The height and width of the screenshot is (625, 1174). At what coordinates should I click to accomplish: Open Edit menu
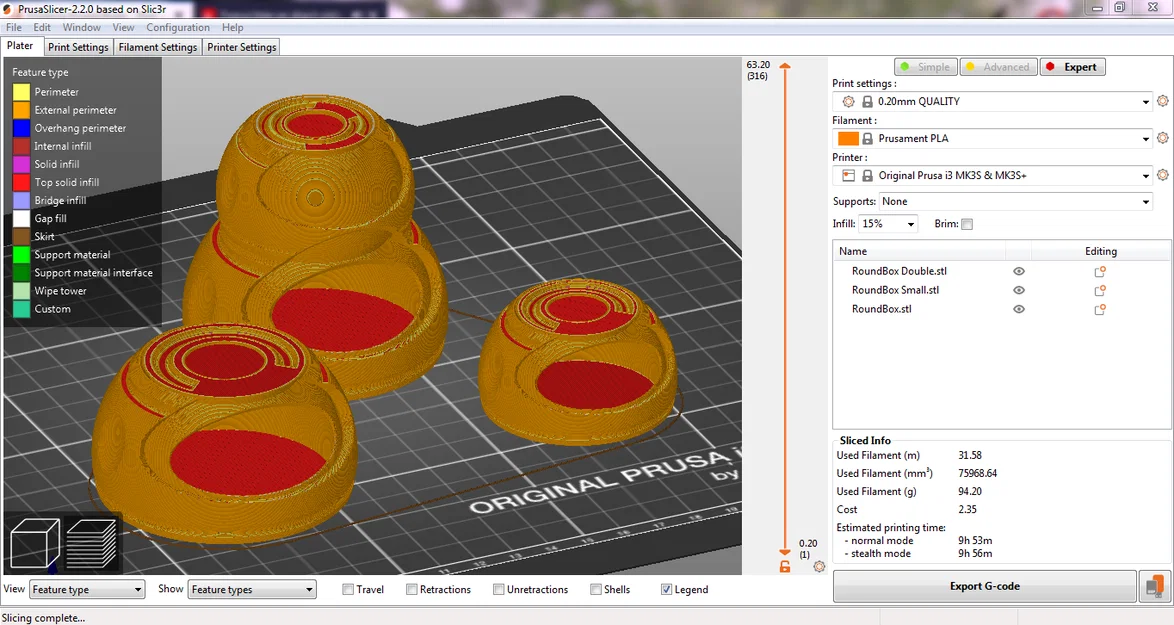coord(42,27)
